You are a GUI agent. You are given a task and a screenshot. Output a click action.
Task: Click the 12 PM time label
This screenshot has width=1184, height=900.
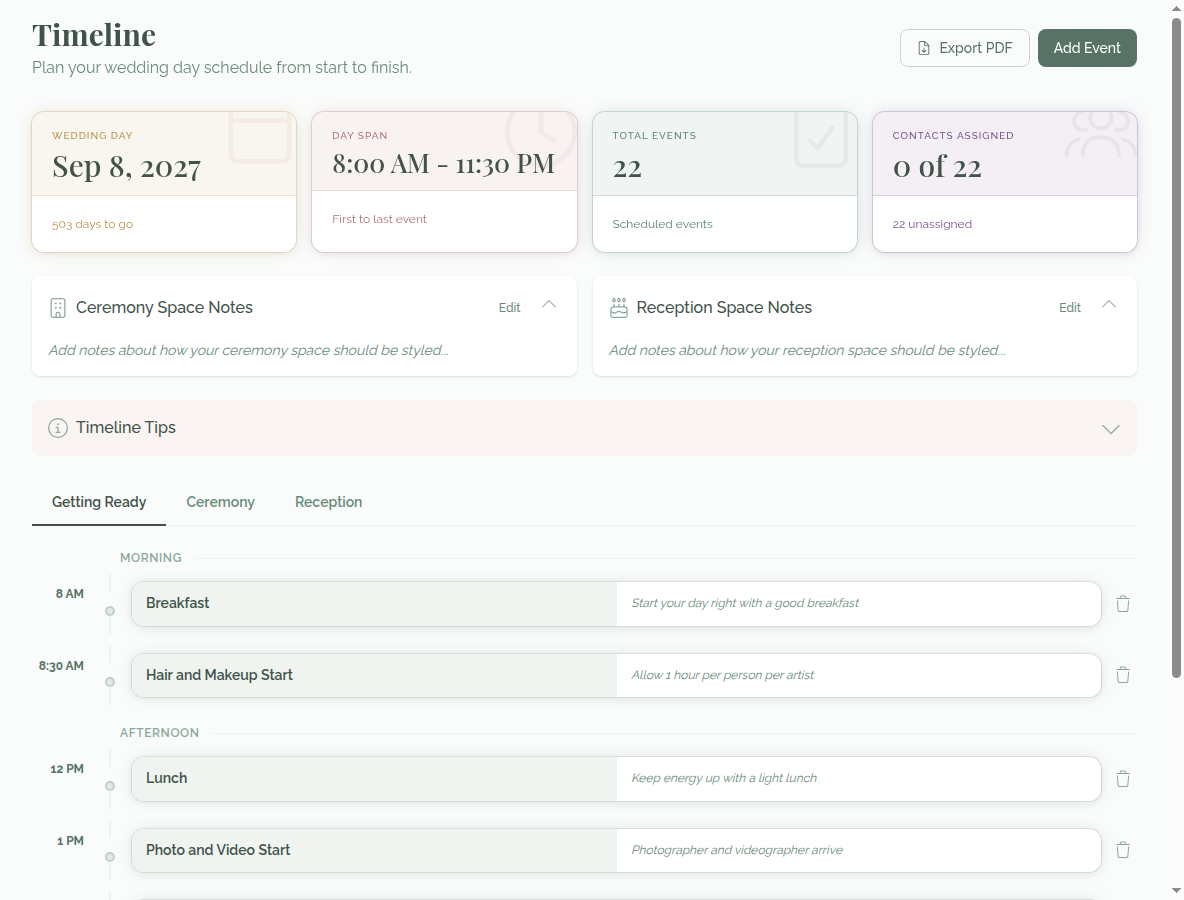(67, 769)
